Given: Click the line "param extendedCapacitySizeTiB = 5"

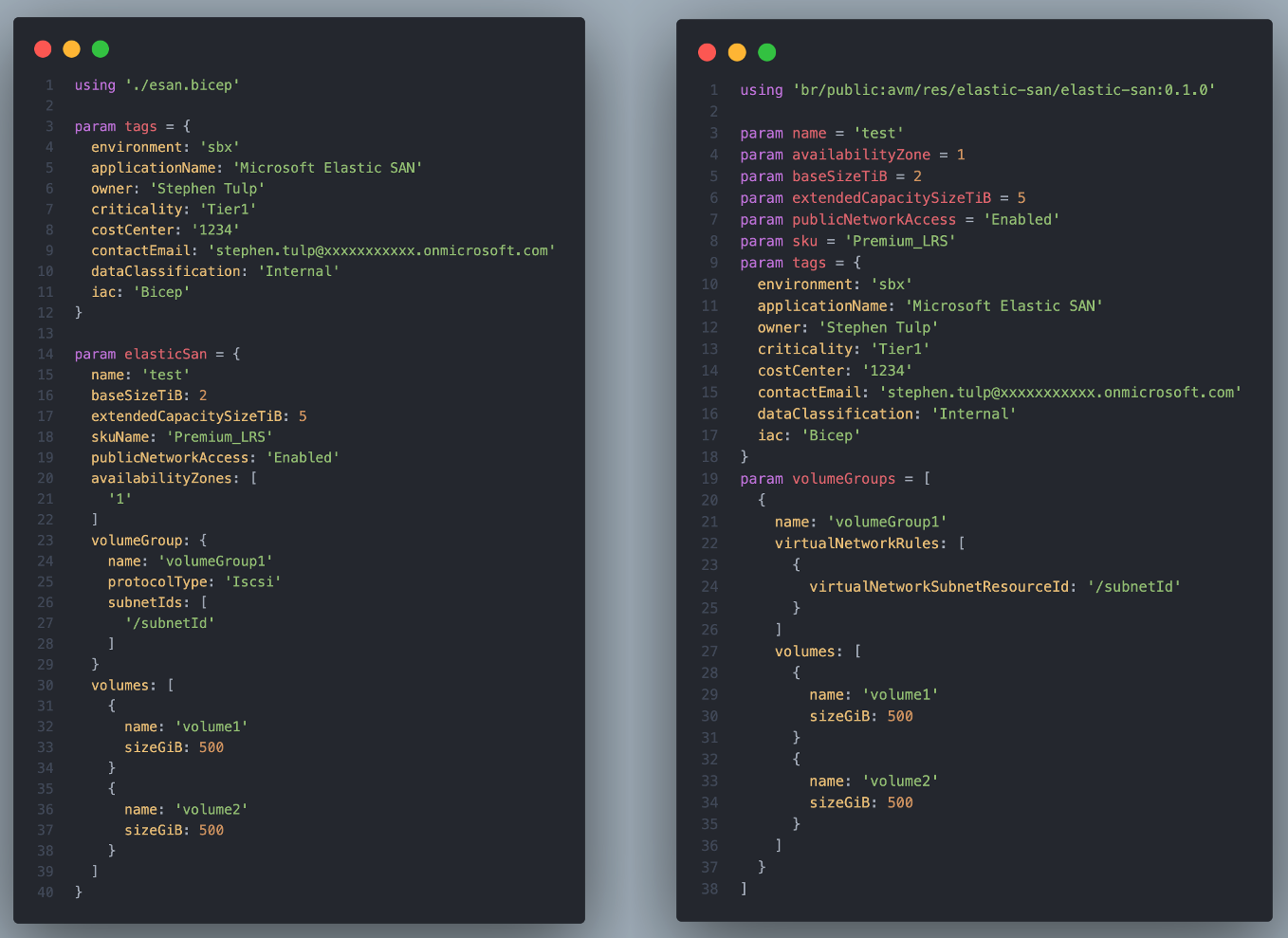Looking at the screenshot, I should 883,198.
